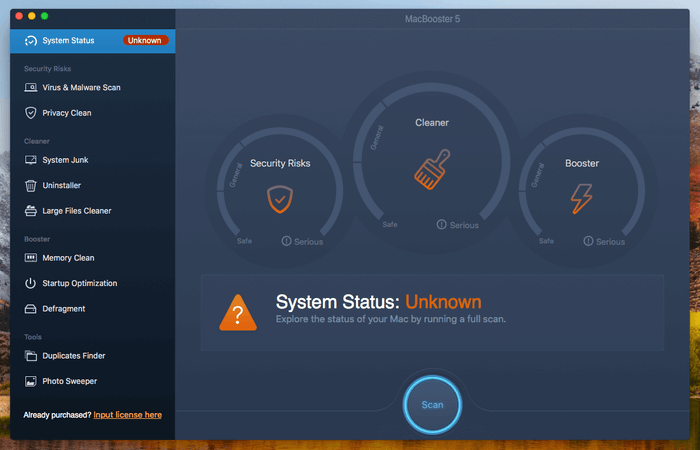Click the Security Risks section header in sidebar
700x450 pixels.
pos(47,69)
